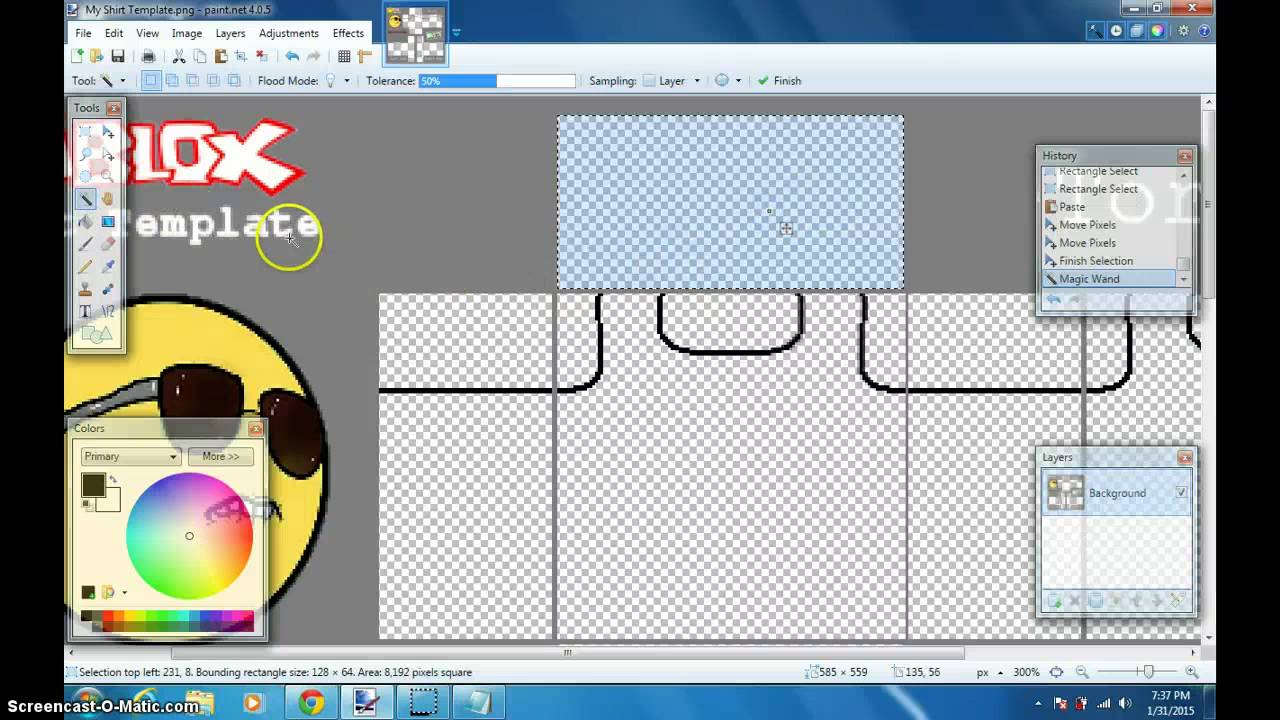Select the Lasso Select tool

(x=86, y=154)
